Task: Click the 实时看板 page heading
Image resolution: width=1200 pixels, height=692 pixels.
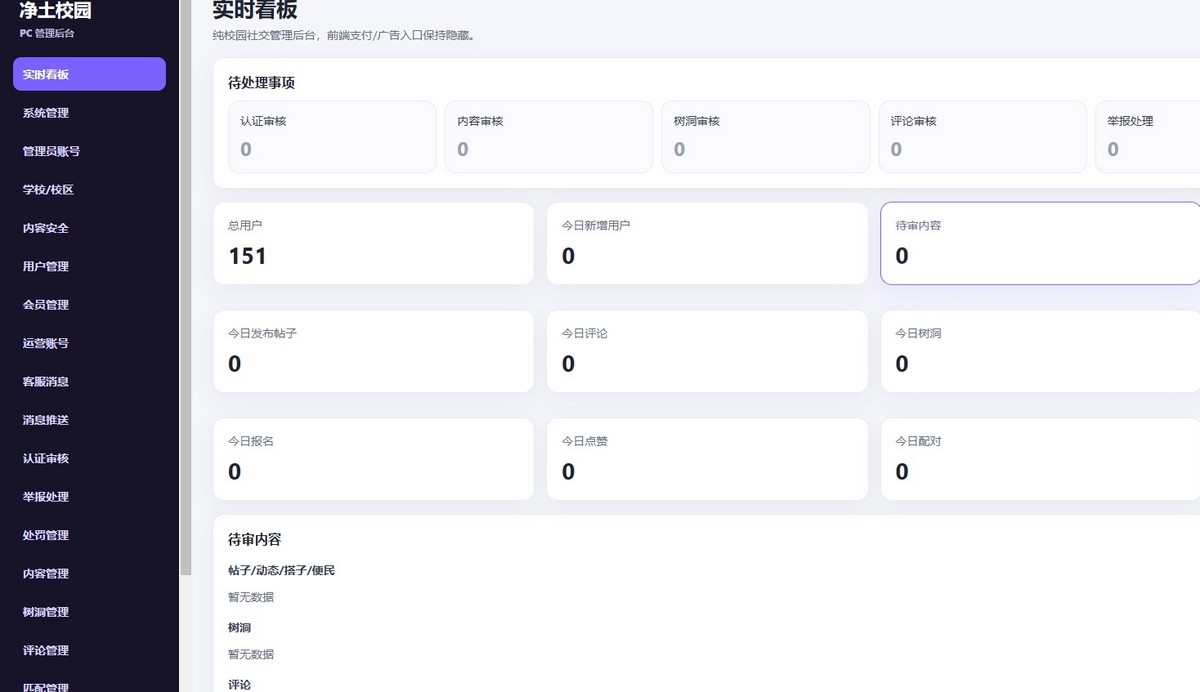Action: [255, 10]
